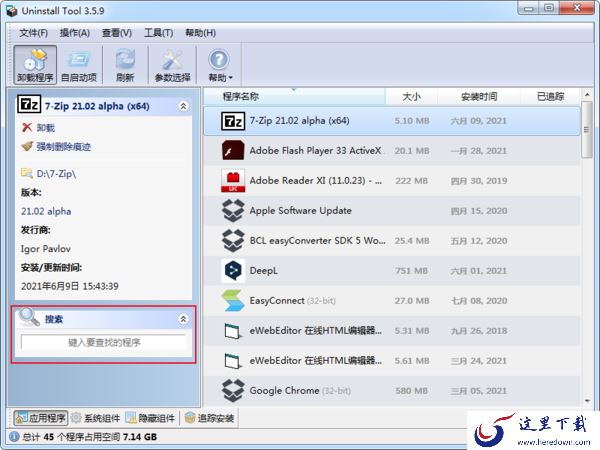Image resolution: width=600 pixels, height=450 pixels.
Task: Click the '222 MB' size cell
Action: coord(411,181)
